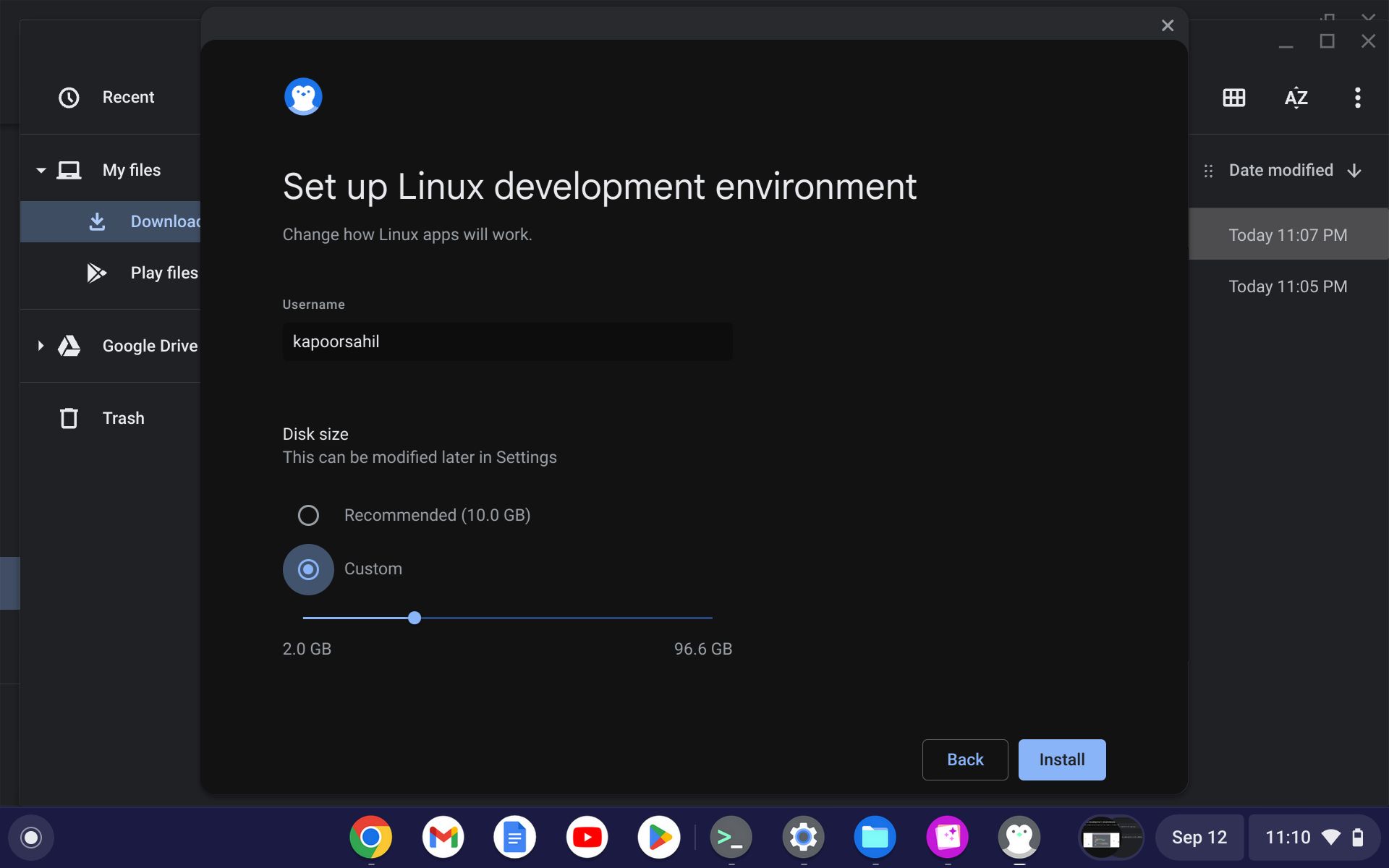Click the Back button

tap(964, 759)
